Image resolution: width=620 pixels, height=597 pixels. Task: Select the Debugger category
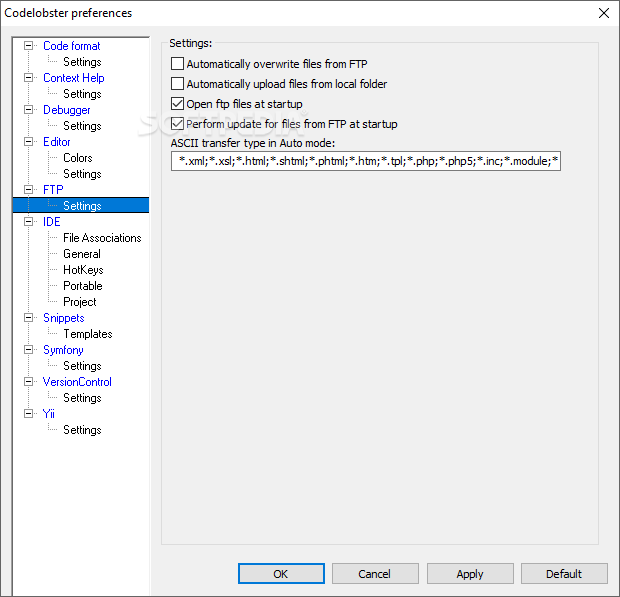(66, 110)
